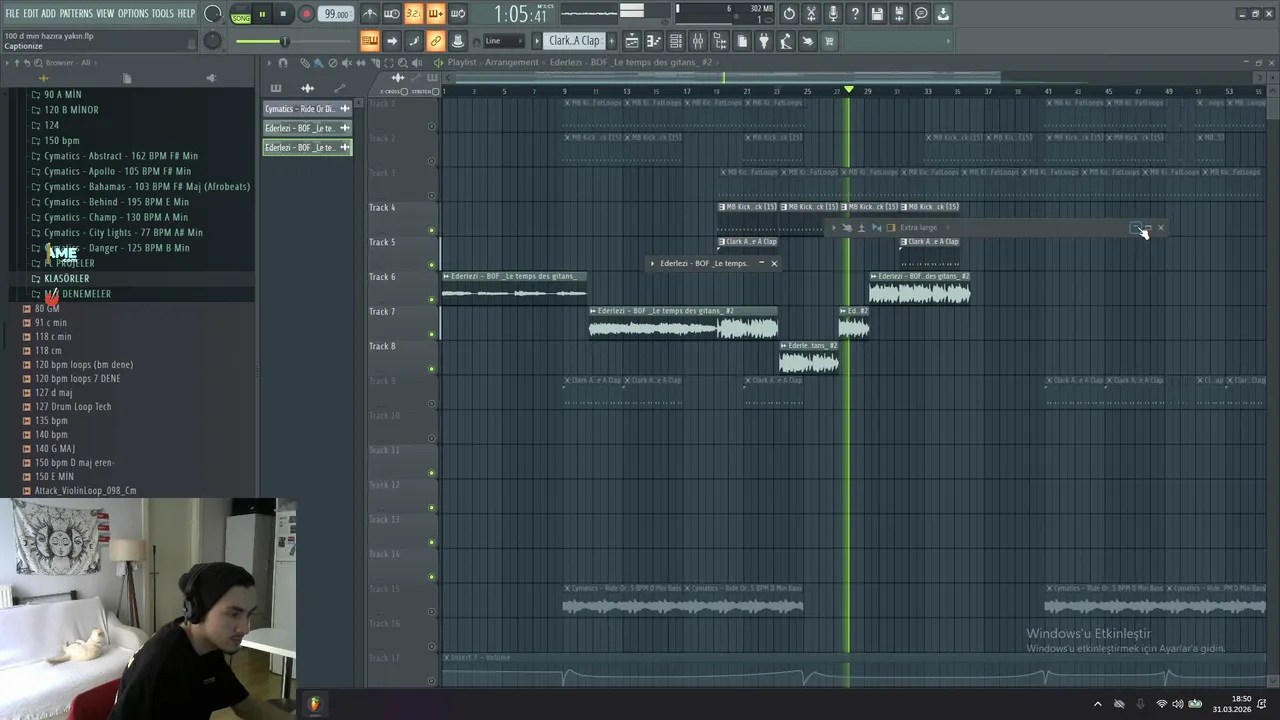Toggle blend recording overdub icon
1280x720 pixels.
[x=436, y=14]
